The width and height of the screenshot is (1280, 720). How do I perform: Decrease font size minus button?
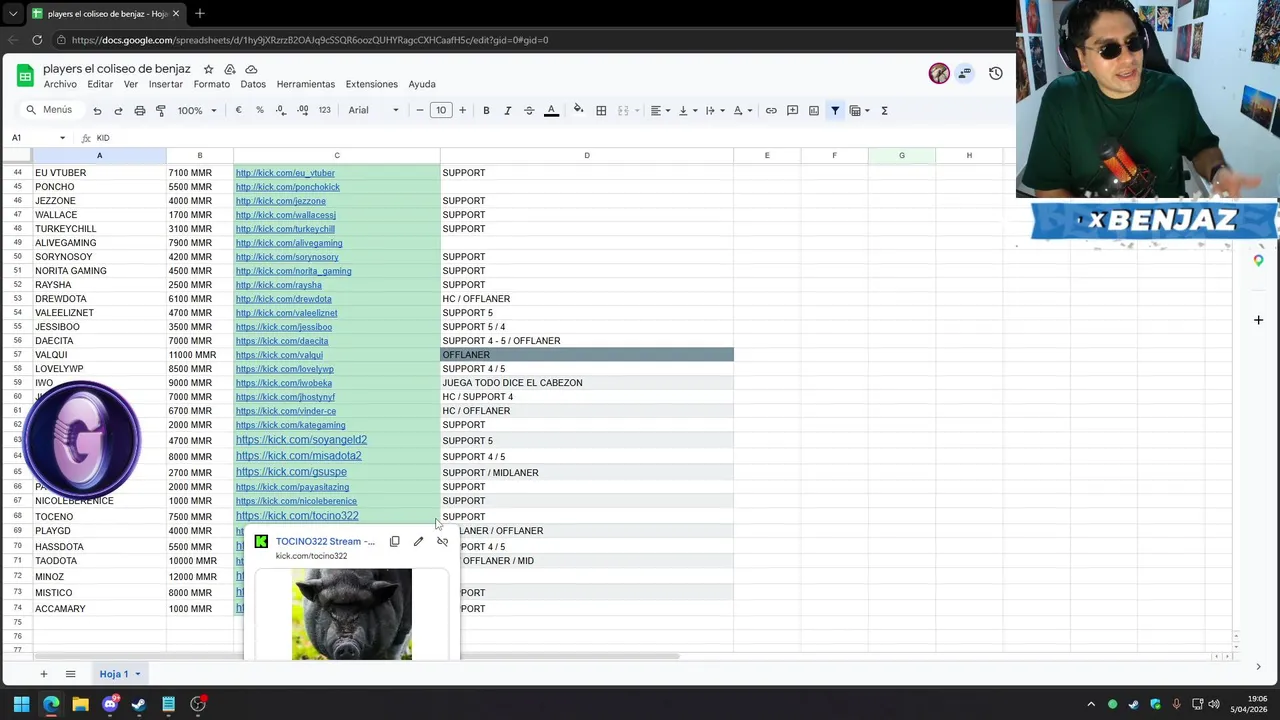(x=420, y=111)
